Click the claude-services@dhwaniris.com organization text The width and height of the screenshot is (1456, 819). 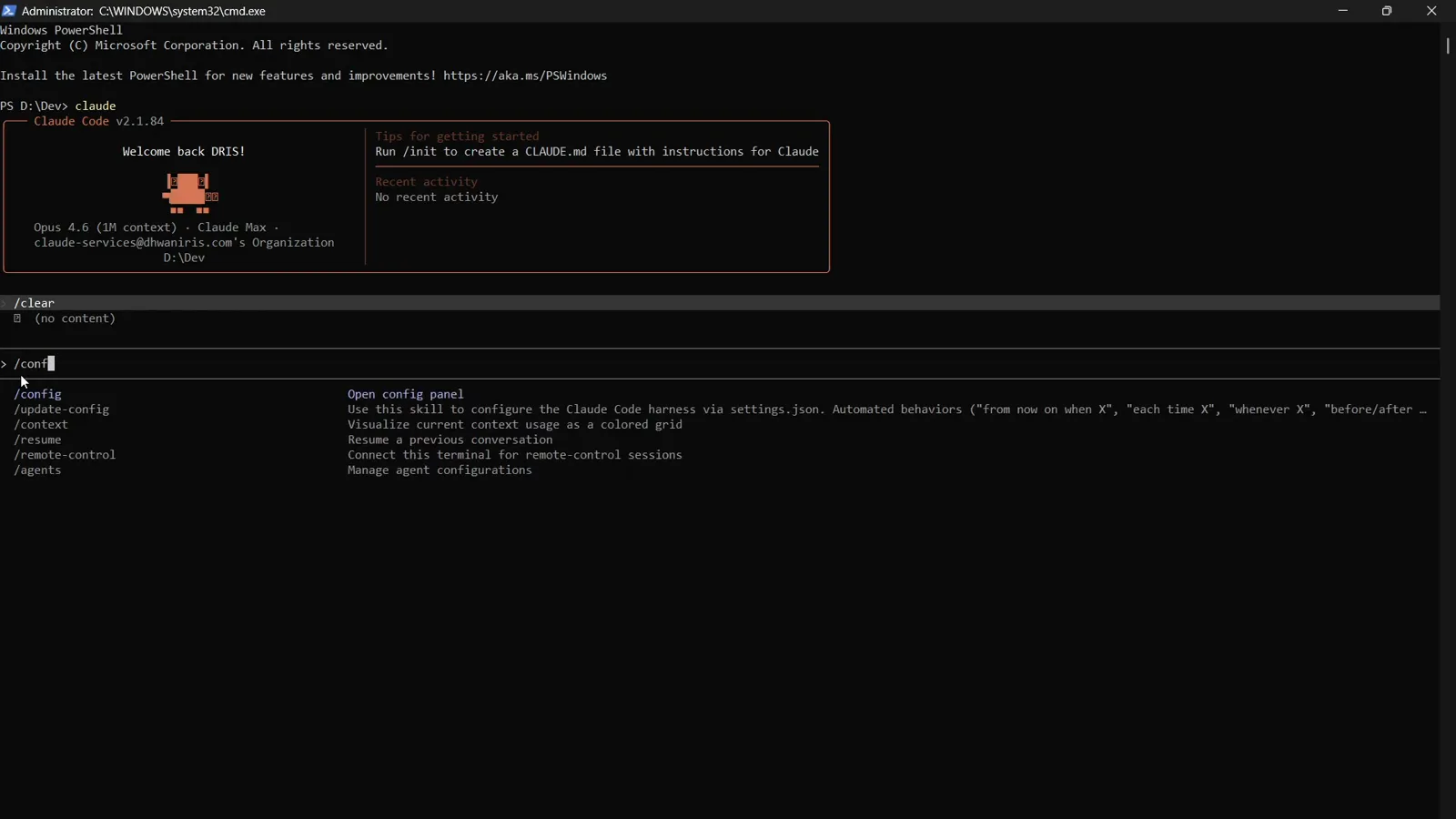click(184, 243)
